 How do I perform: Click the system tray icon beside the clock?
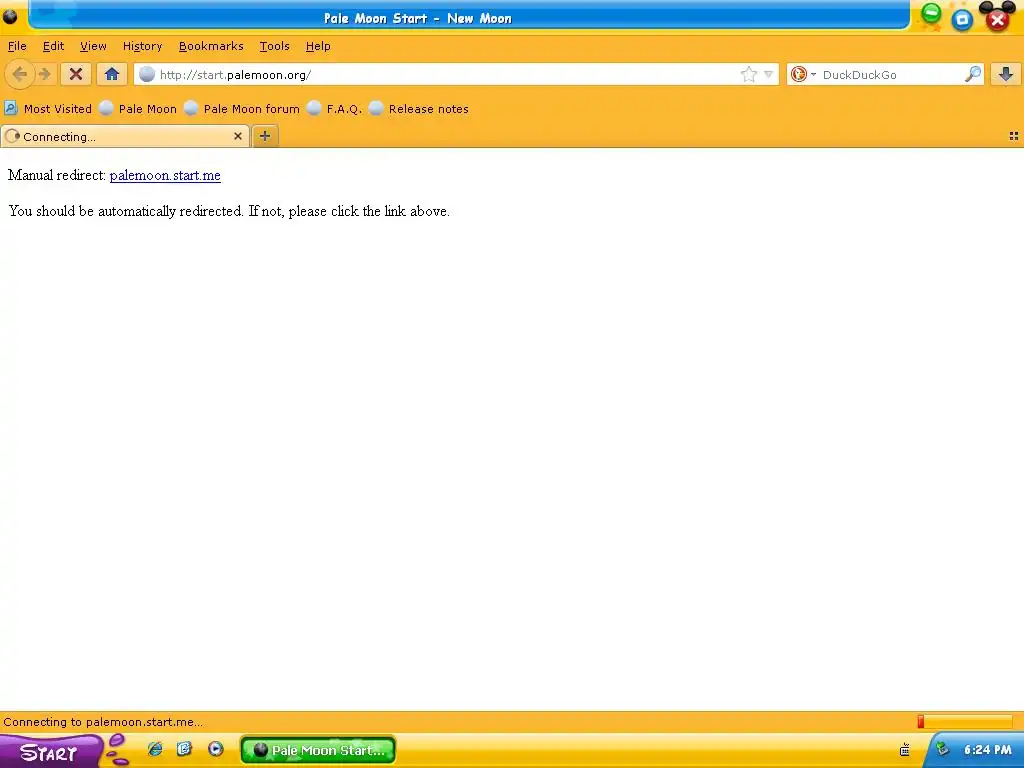coord(941,750)
